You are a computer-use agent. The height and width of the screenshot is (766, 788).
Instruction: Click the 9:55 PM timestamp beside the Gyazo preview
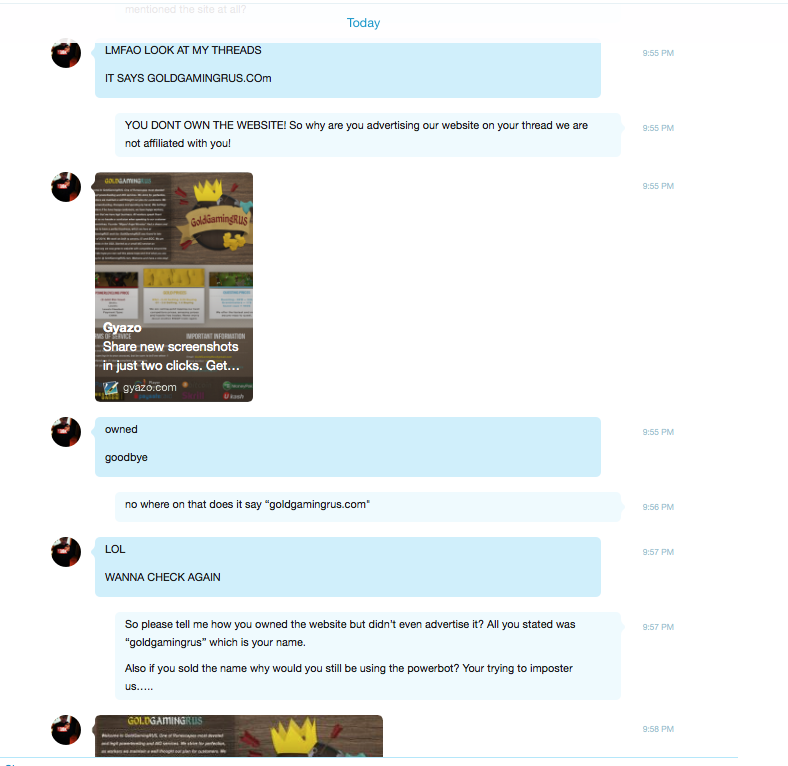(658, 186)
